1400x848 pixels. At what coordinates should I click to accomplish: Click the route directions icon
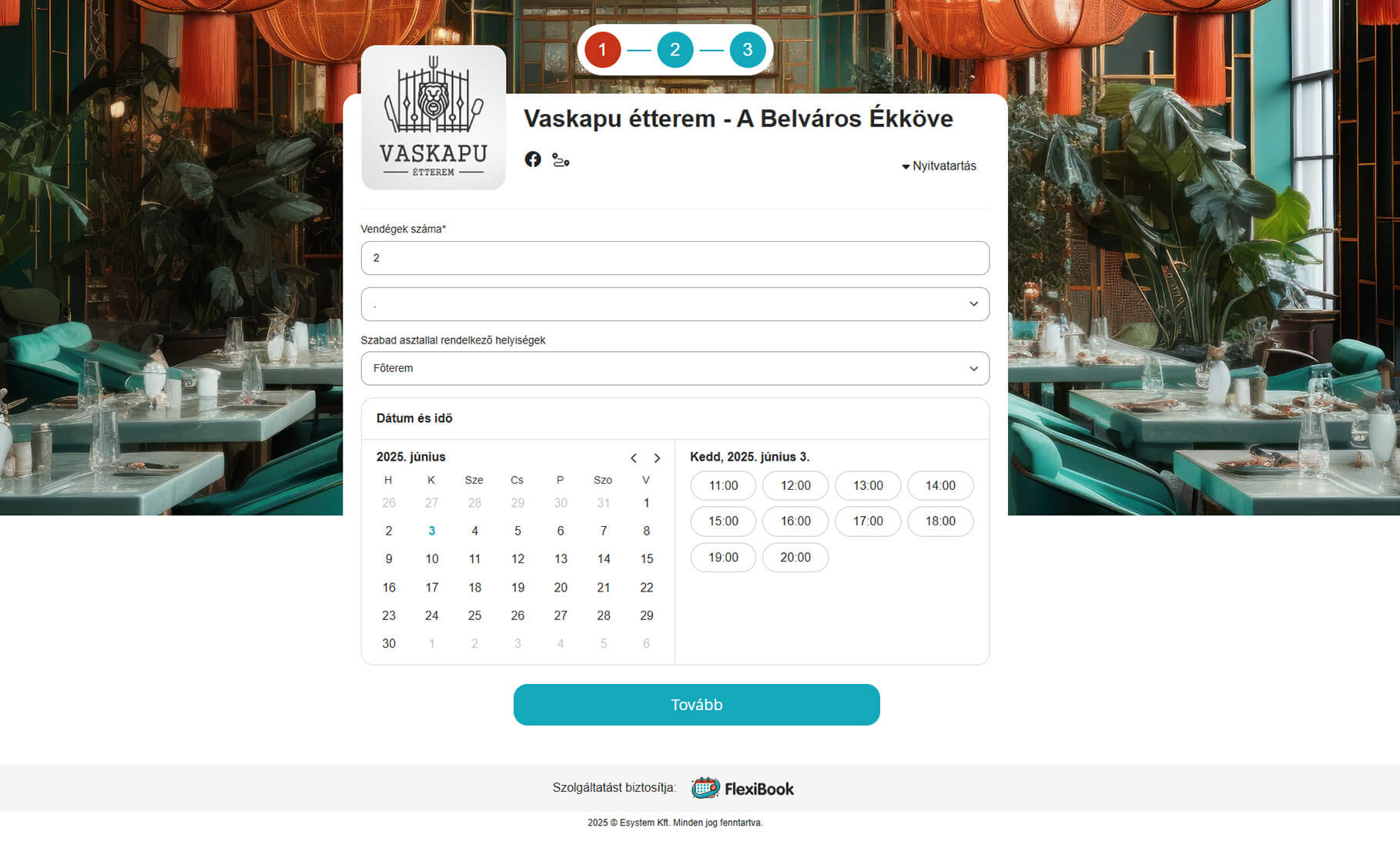pos(561,160)
